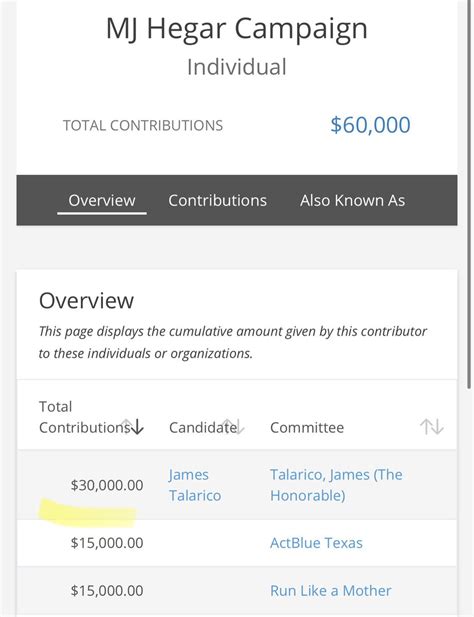Click the page vertical scrollbar
474x617 pixels.
pyautogui.click(x=469, y=195)
